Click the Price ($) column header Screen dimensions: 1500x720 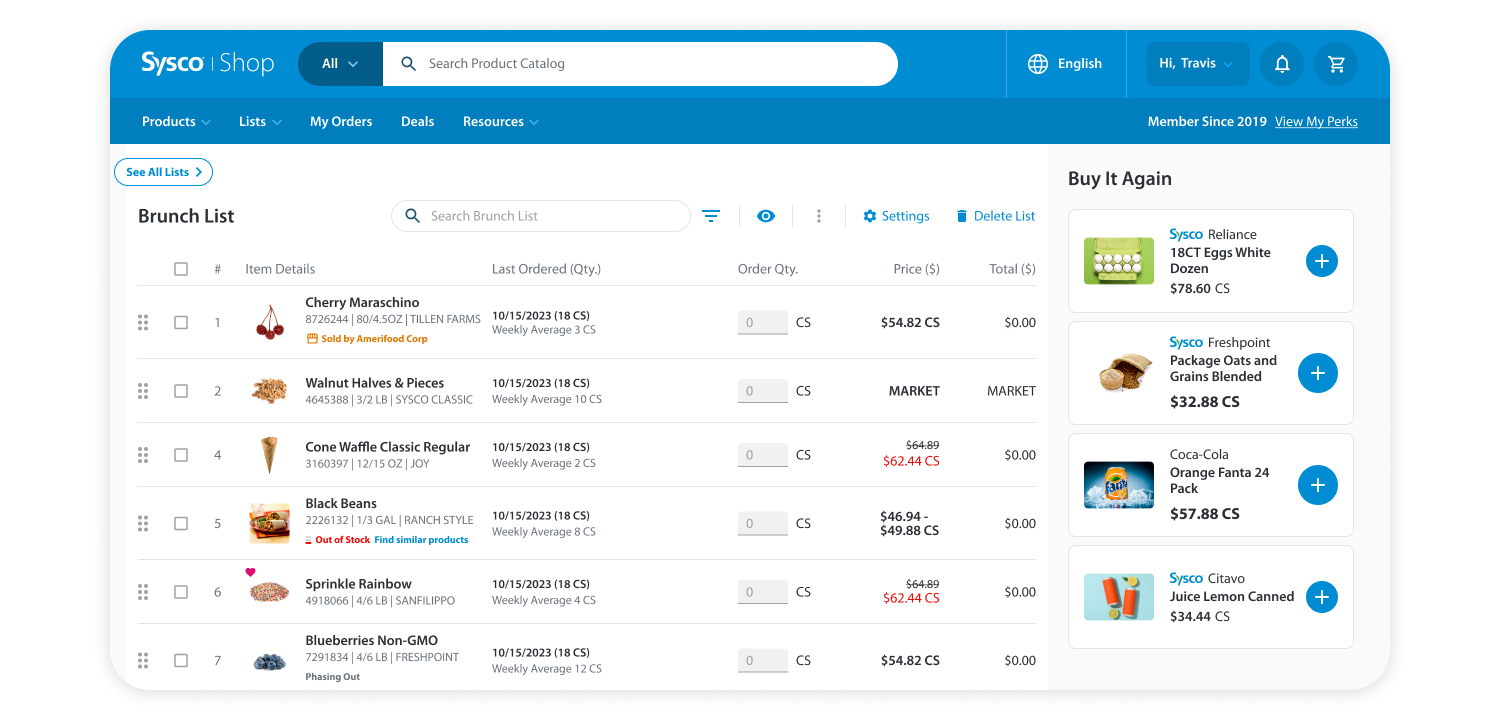917,269
